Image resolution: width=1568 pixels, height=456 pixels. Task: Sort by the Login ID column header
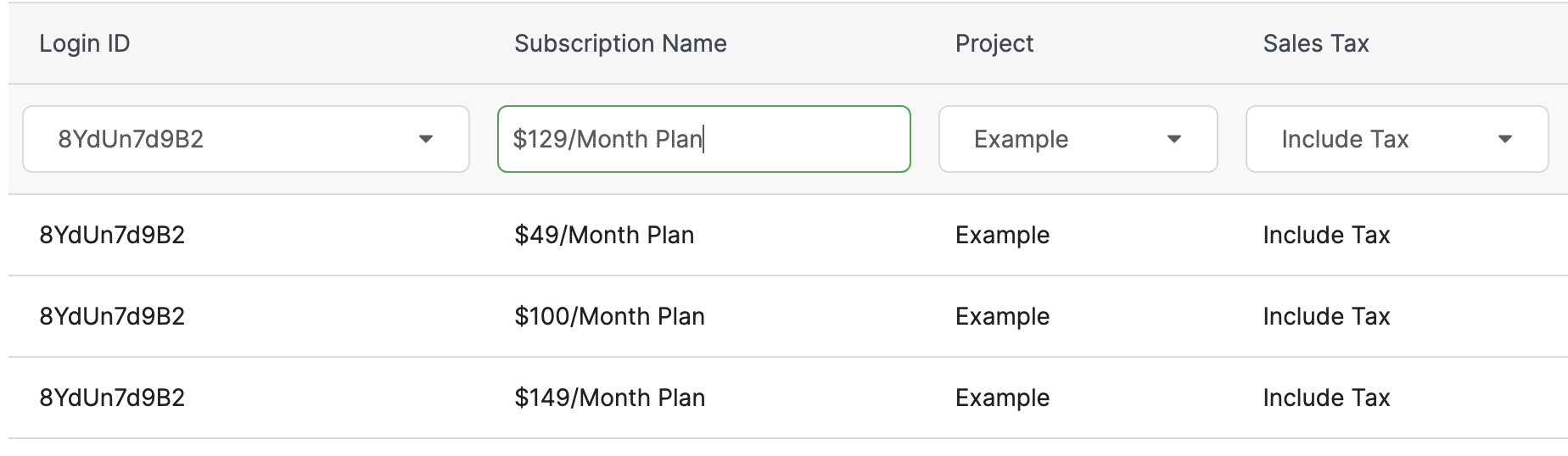click(85, 43)
